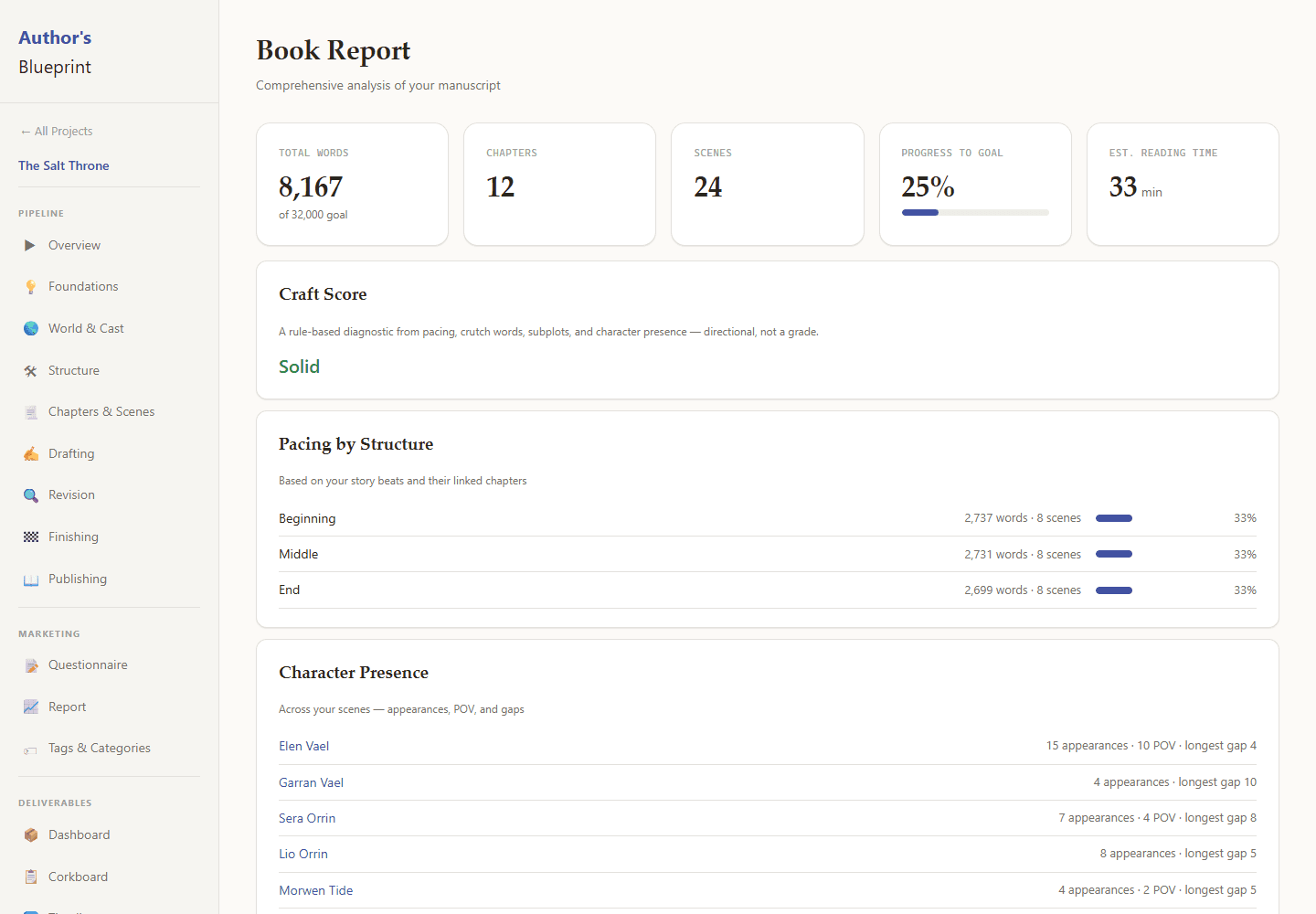Click the Middle pacing bar
The image size is (1316, 914).
[1114, 554]
